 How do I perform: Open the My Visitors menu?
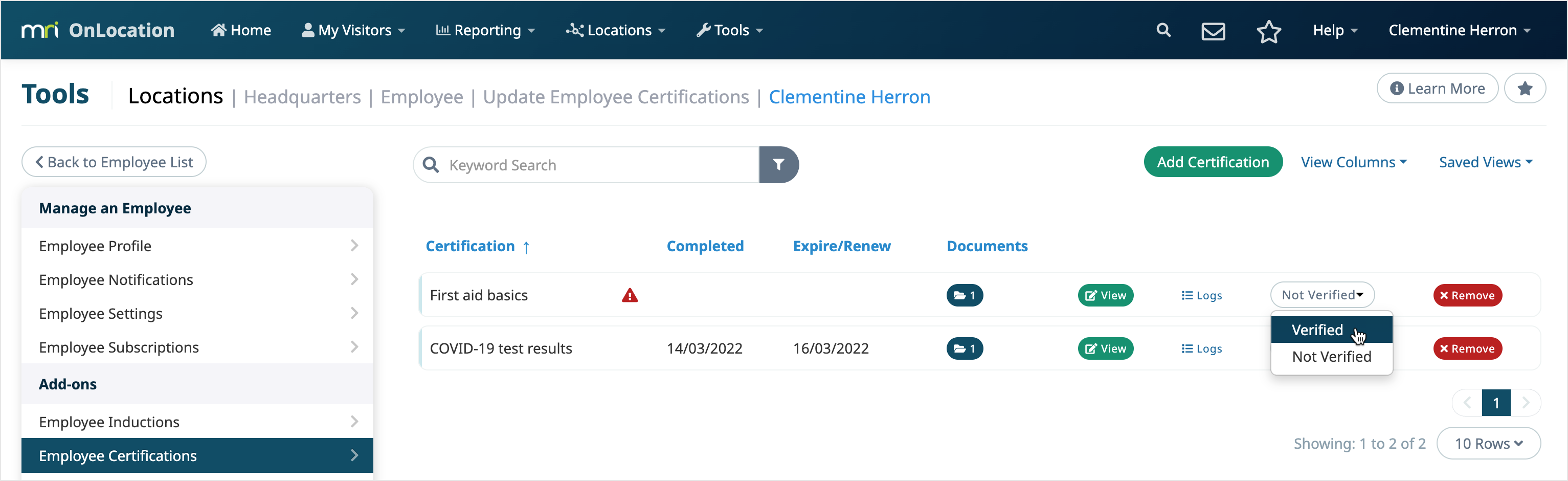(x=353, y=30)
